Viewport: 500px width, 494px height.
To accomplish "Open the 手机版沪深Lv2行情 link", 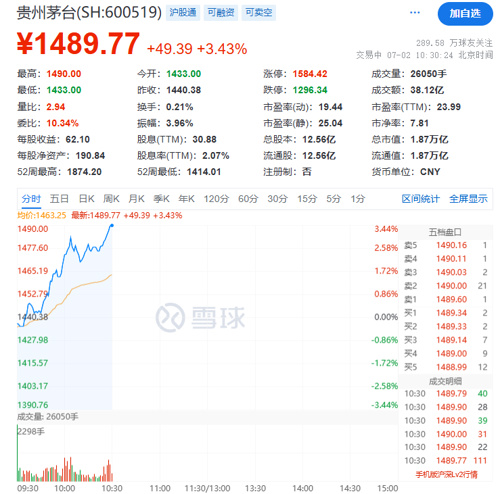I will pyautogui.click(x=447, y=474).
